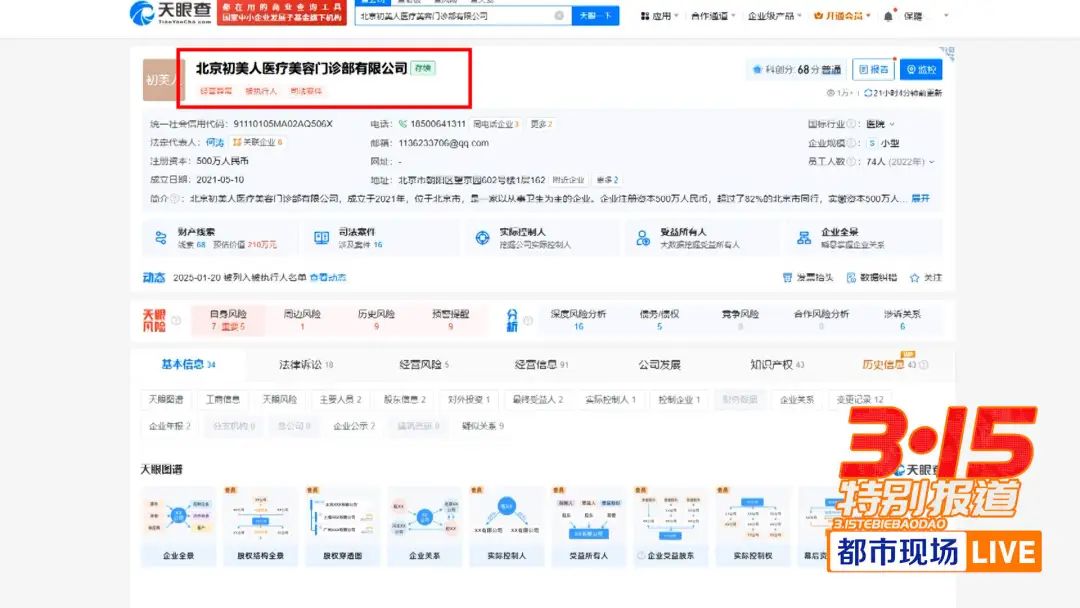
Task: Open the 开通会员 VIP dropdown
Action: (x=842, y=16)
